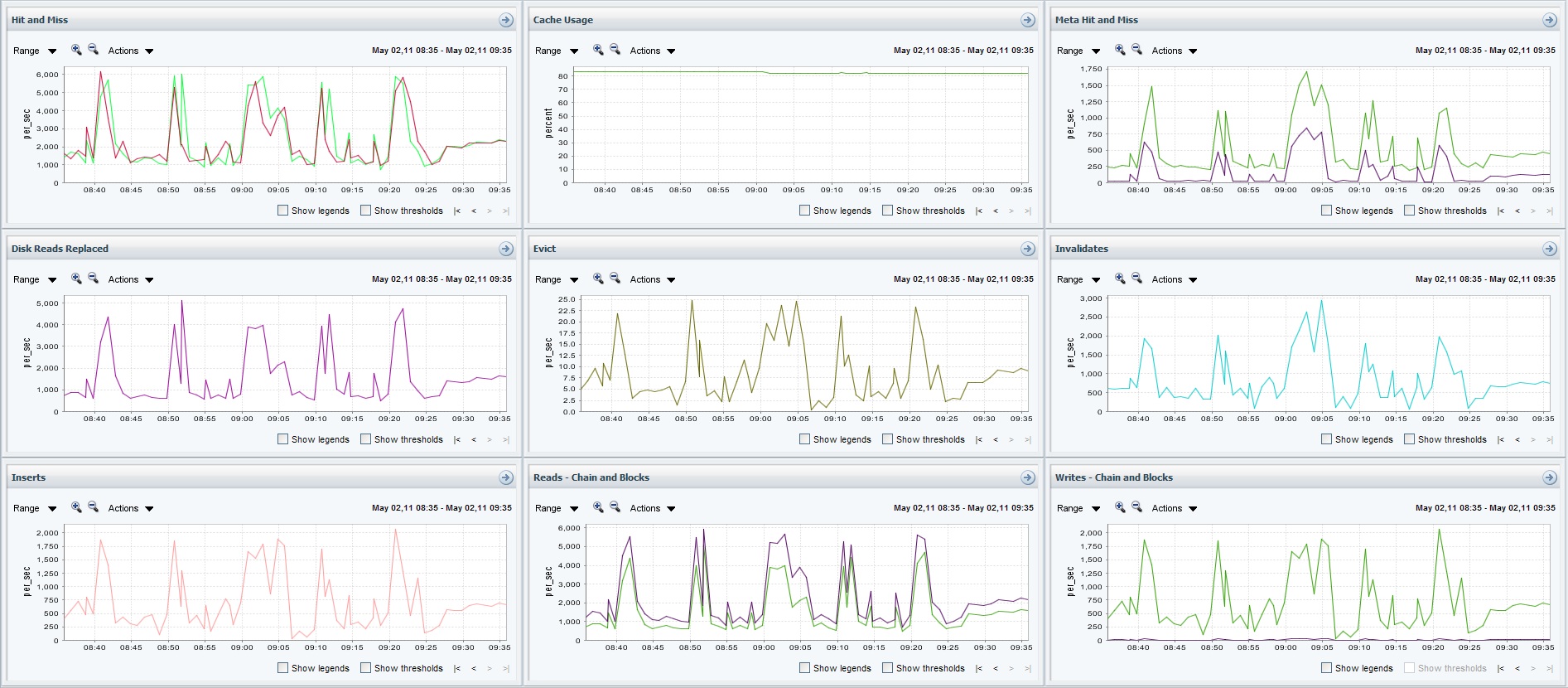Open Range dropdown in Inserts panel
Image resolution: width=1568 pixels, height=688 pixels.
tap(34, 508)
